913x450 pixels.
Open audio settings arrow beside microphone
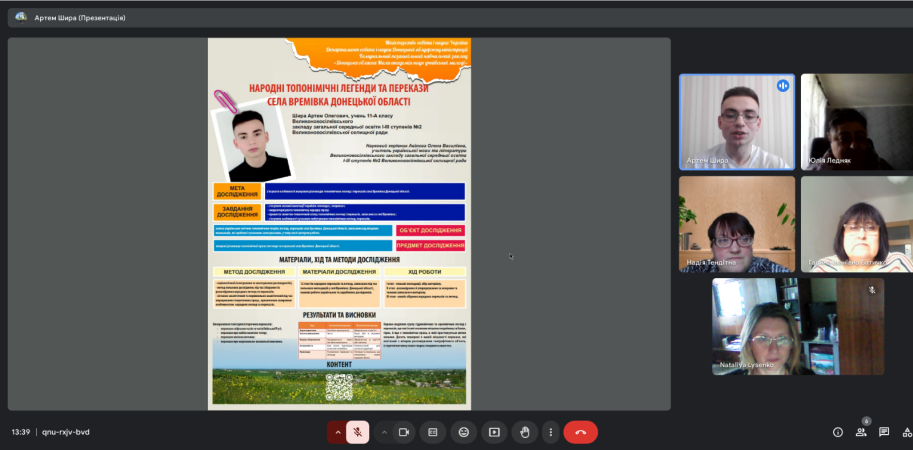pos(338,432)
